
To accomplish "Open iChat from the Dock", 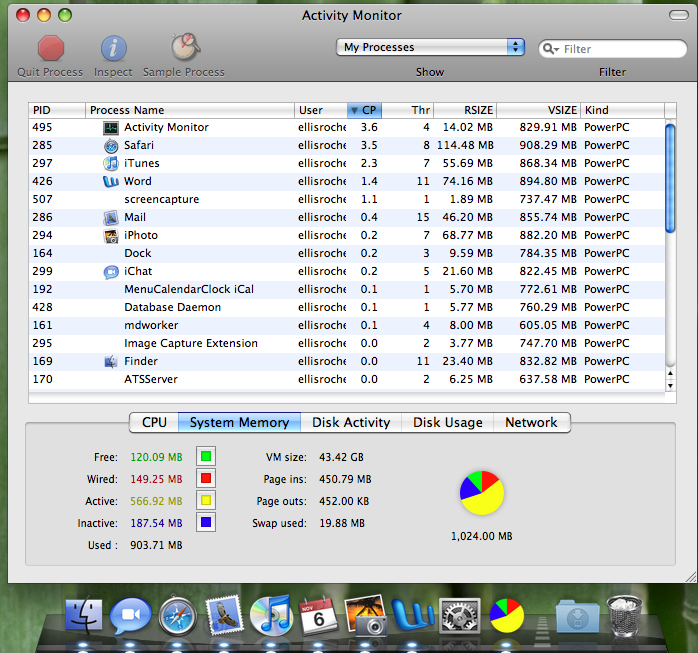I will pos(130,616).
